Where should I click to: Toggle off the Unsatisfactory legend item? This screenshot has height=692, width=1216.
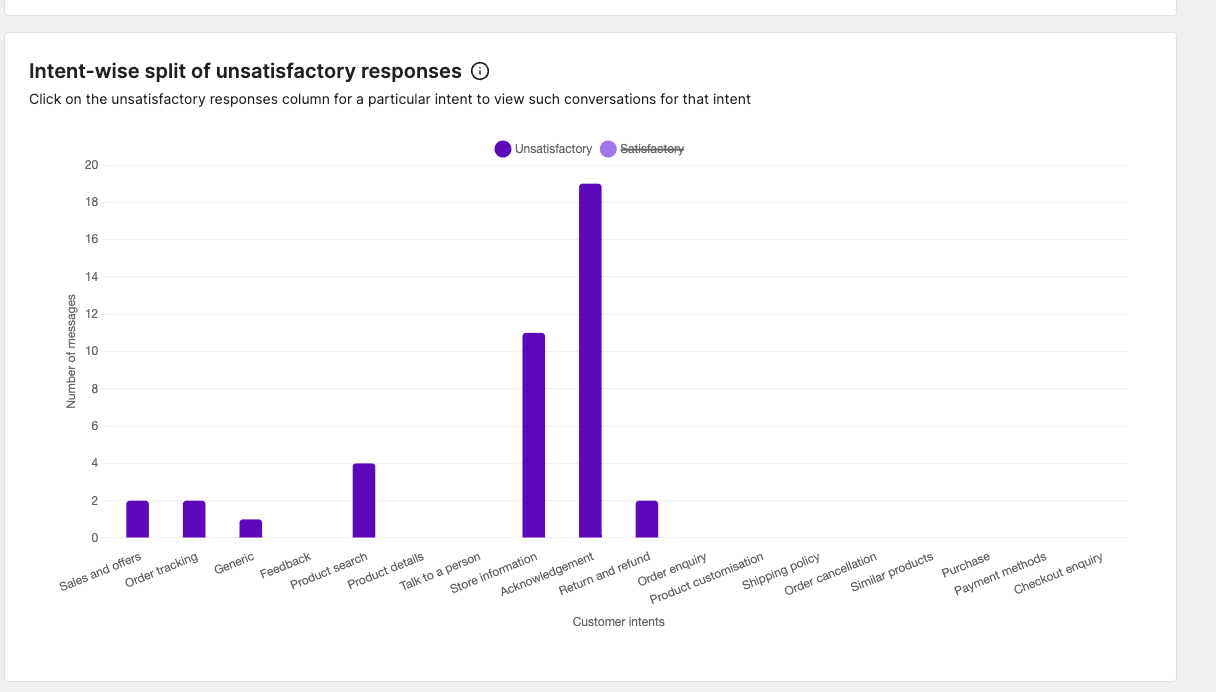coord(552,148)
